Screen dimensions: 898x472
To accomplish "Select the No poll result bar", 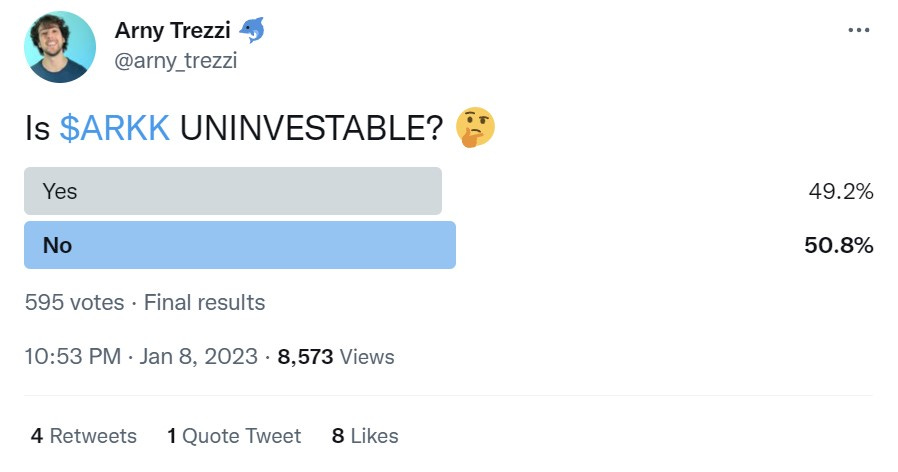I will click(240, 245).
